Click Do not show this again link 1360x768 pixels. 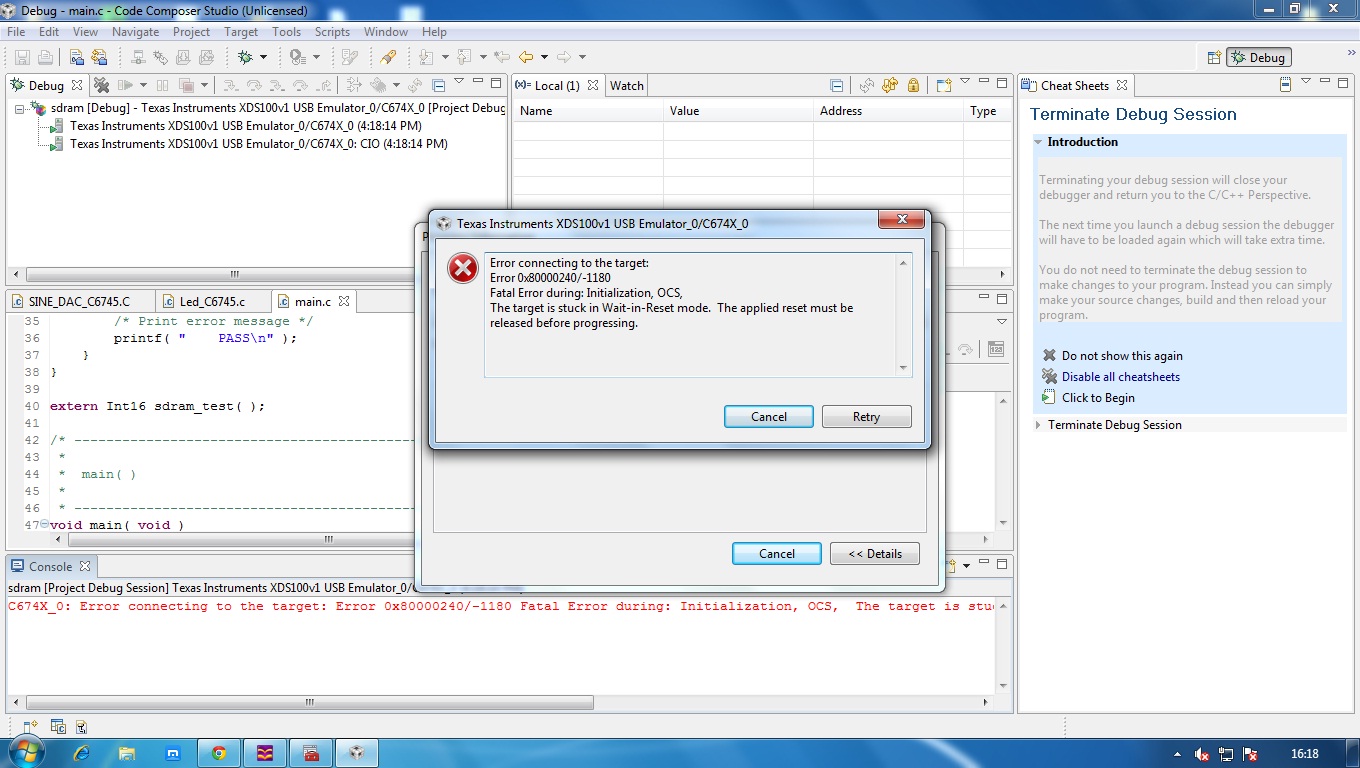(x=1122, y=356)
